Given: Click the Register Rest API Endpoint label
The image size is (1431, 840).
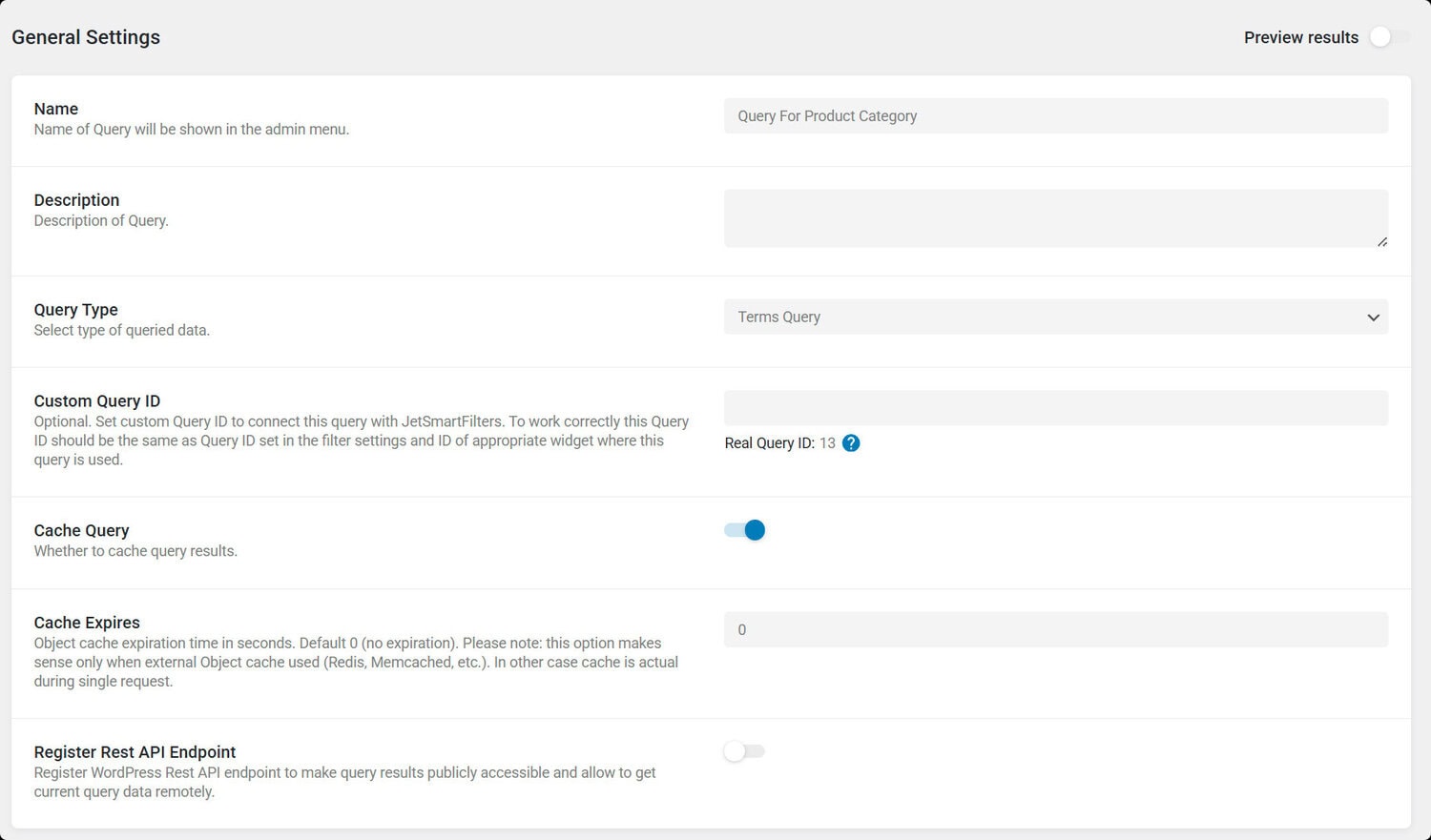Looking at the screenshot, I should point(135,752).
